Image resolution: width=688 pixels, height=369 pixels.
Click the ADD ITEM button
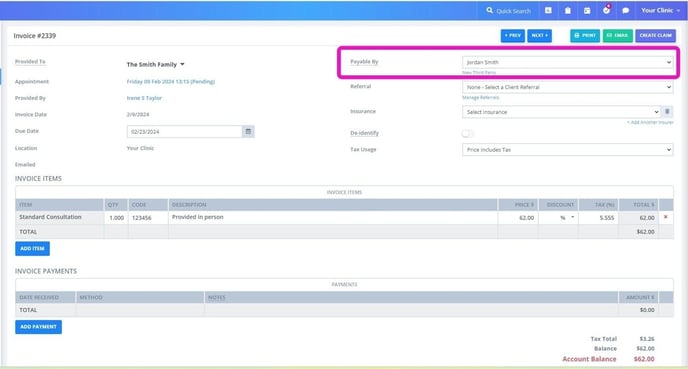coord(32,248)
